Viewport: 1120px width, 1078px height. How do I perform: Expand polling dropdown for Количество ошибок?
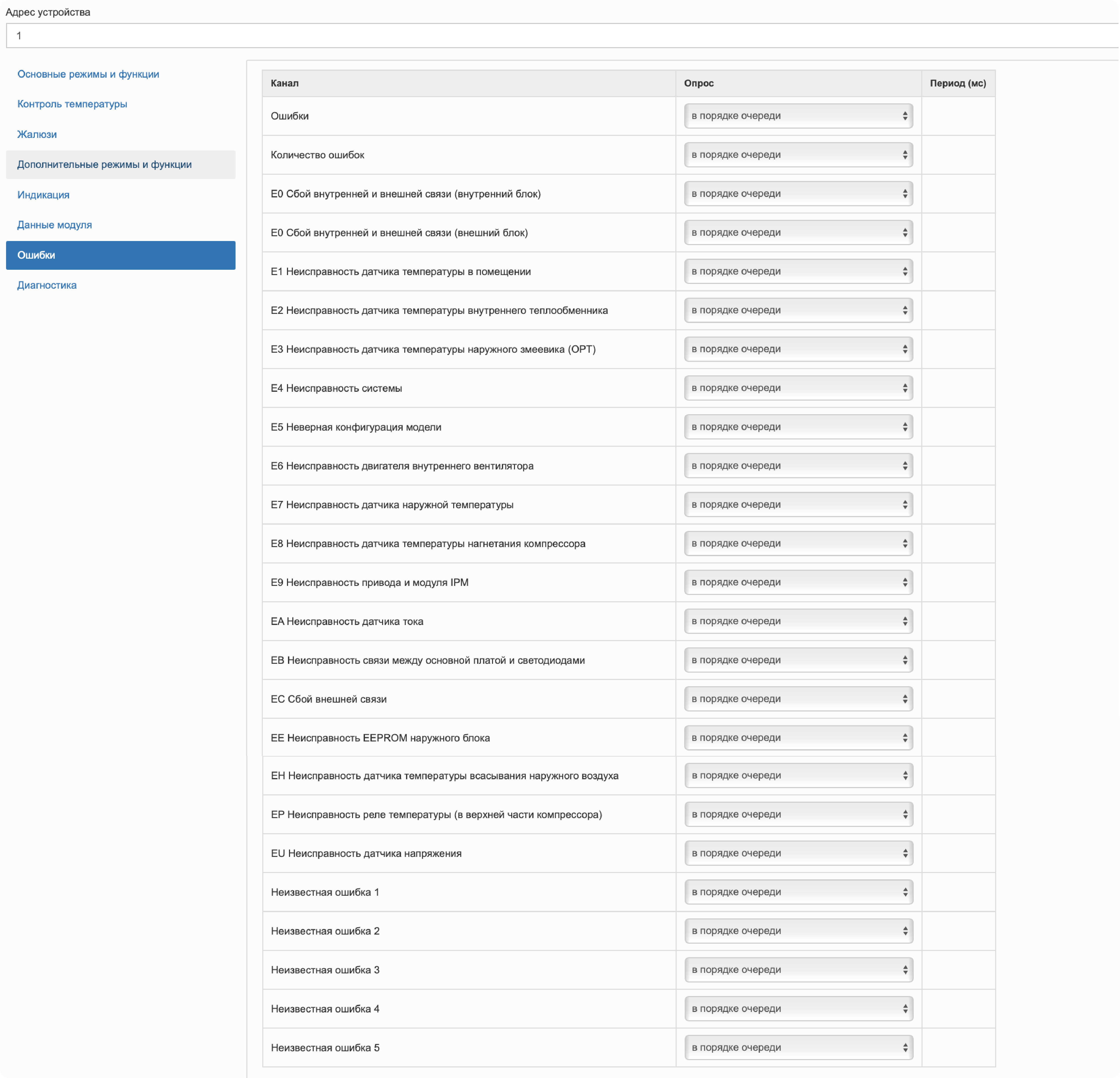point(798,155)
